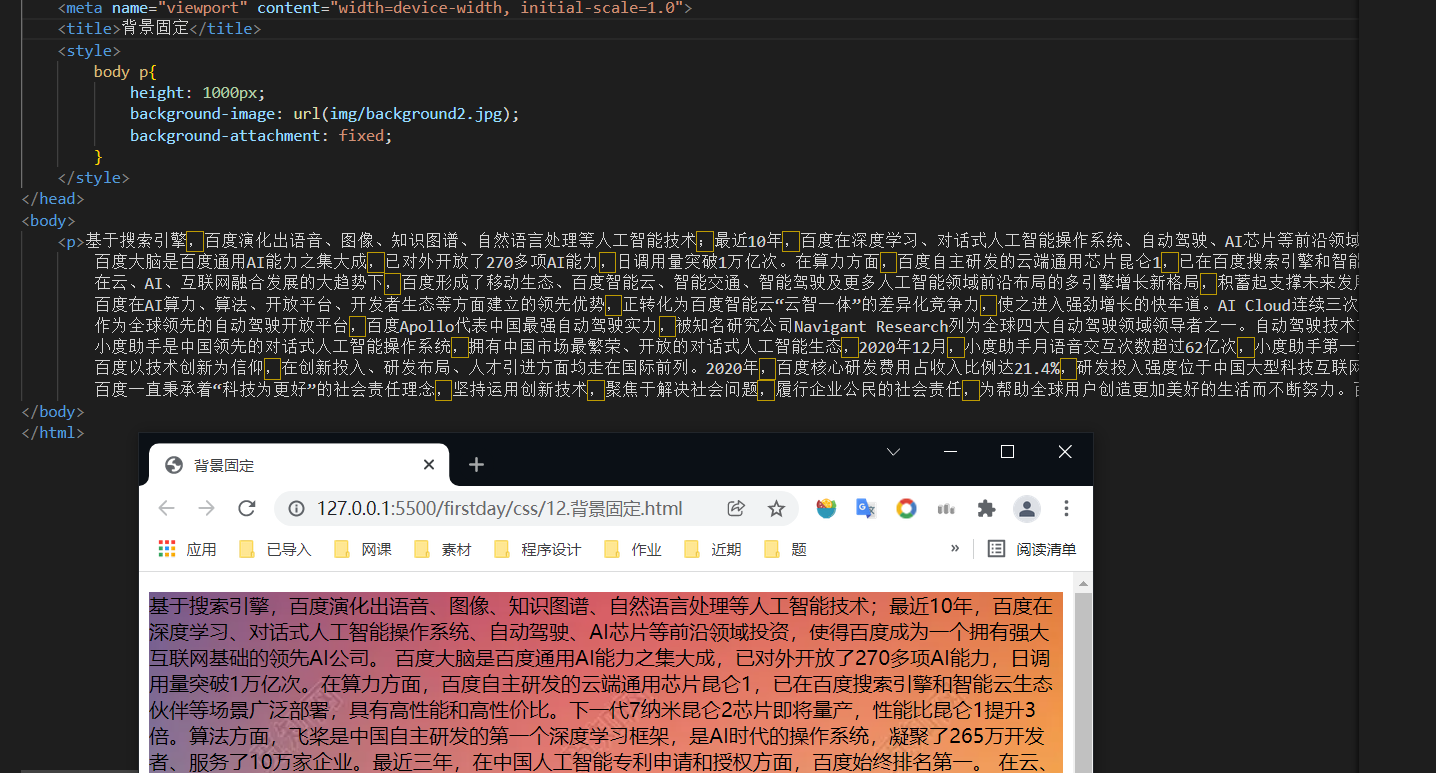Click code line starting 百度以技术创新为信仰
Screen dimensions: 1436x773
click(x=726, y=368)
